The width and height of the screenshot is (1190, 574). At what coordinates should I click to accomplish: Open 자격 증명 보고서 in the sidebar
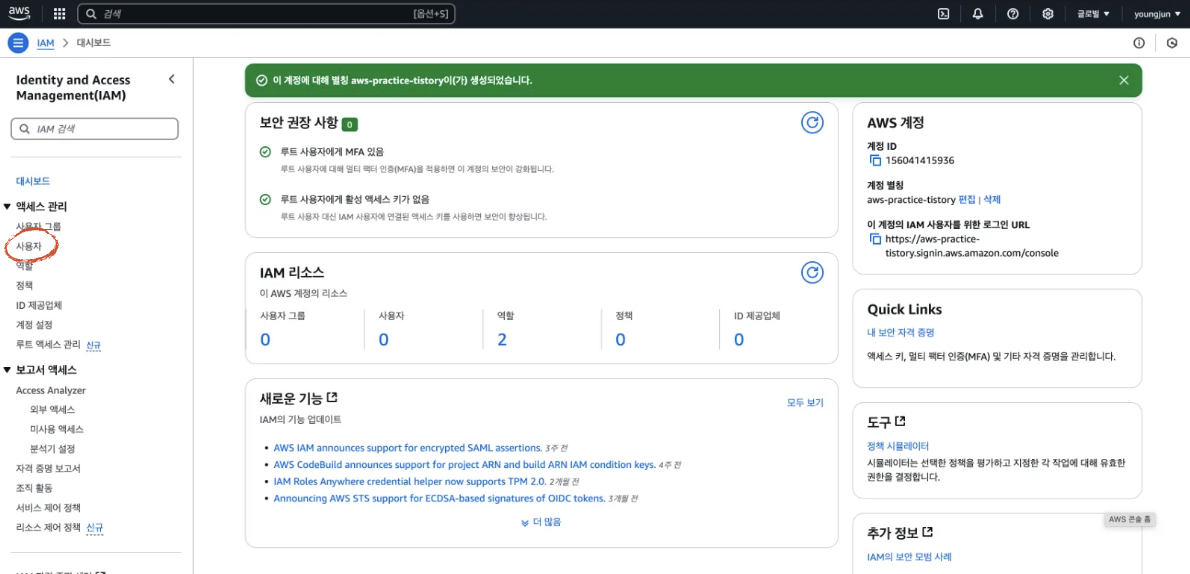point(49,468)
